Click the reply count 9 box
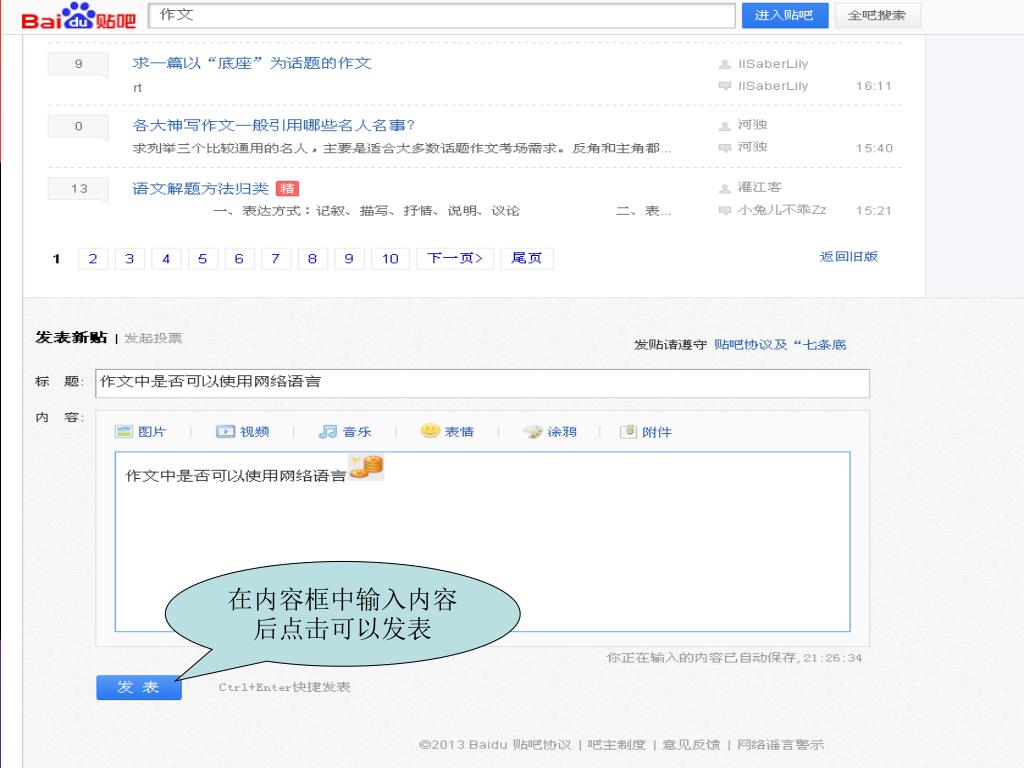The height and width of the screenshot is (768, 1024). pyautogui.click(x=78, y=64)
